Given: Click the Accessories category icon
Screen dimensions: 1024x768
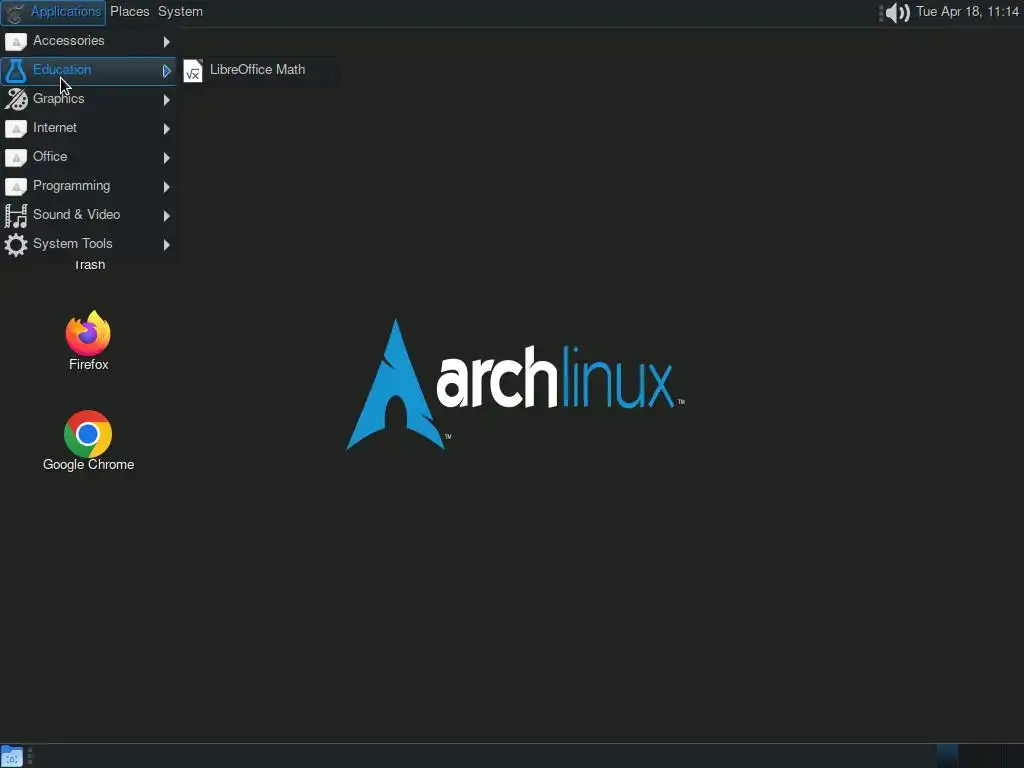Looking at the screenshot, I should point(16,42).
